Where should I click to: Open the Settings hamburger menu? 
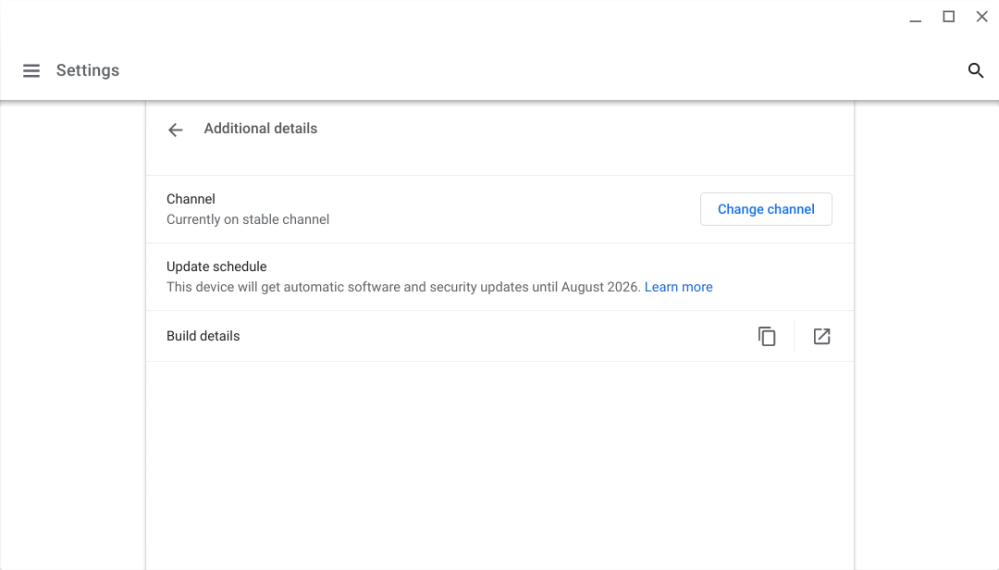tap(31, 71)
